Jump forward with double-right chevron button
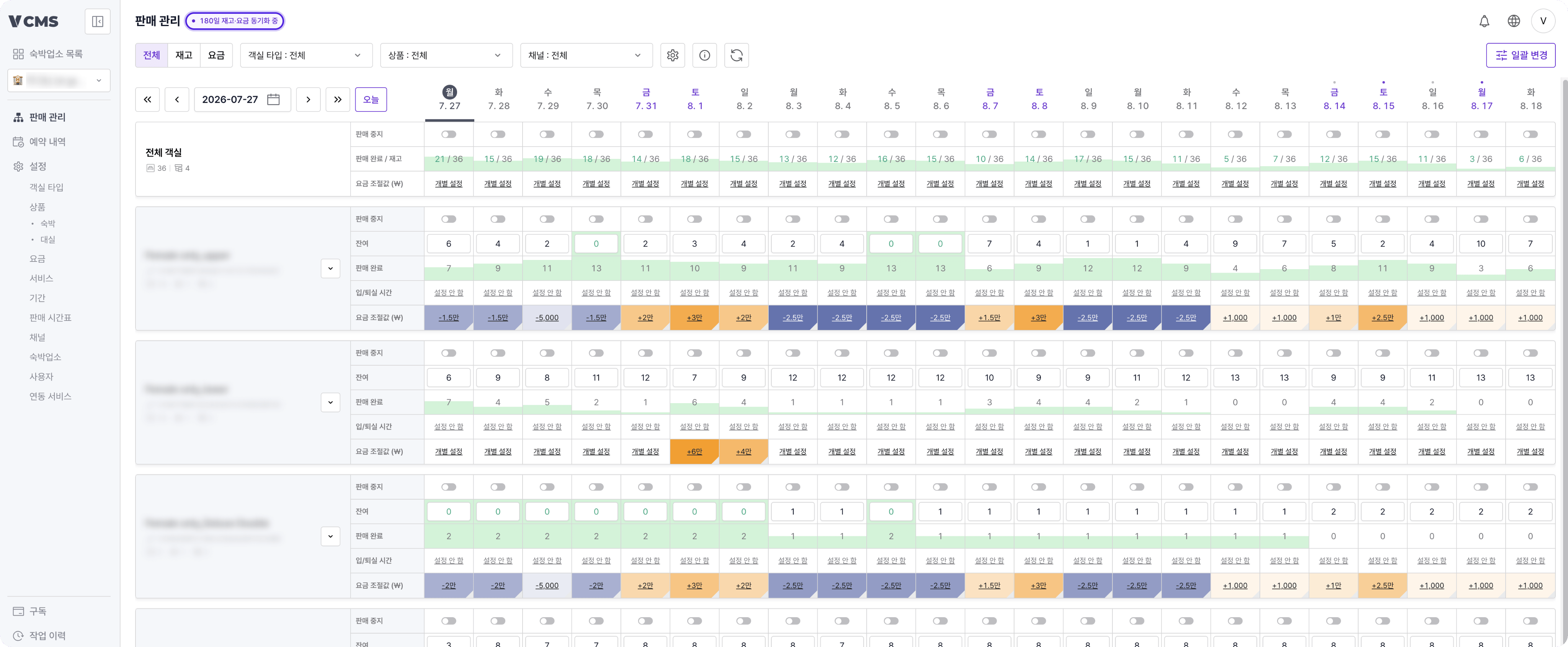This screenshot has width=1568, height=647. (338, 99)
